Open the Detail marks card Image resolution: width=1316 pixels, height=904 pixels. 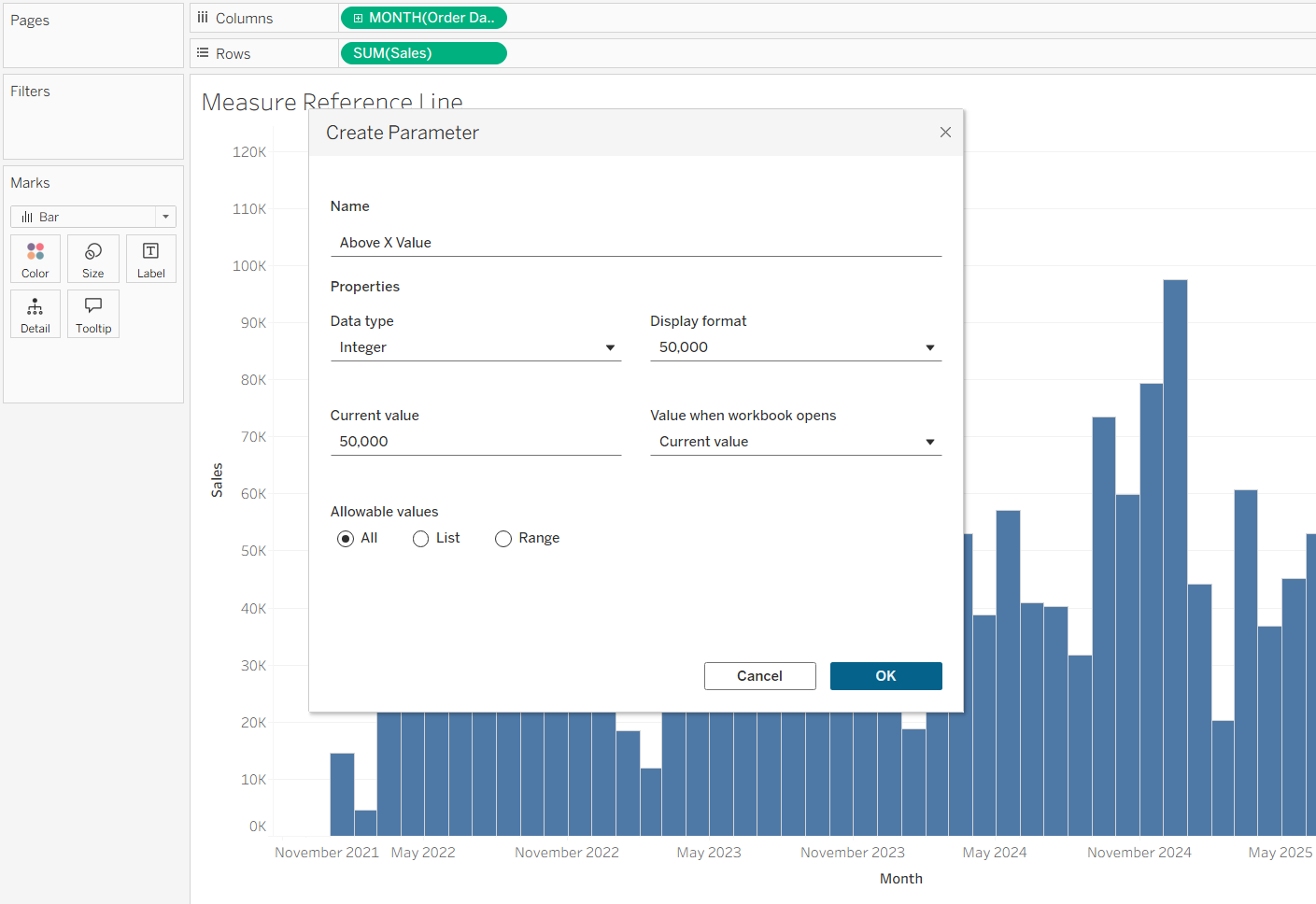(35, 314)
